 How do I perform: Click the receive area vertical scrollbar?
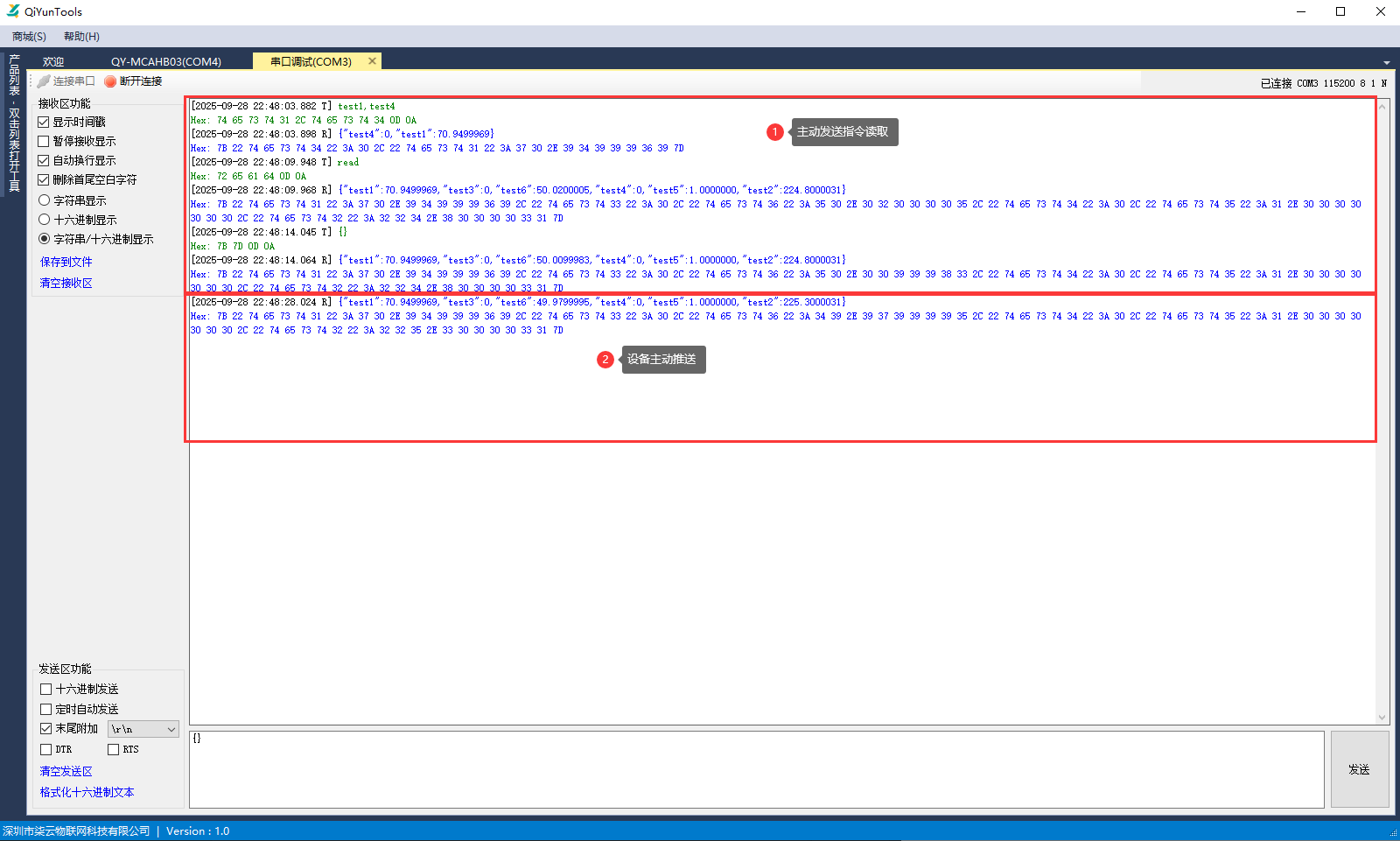(x=1382, y=411)
